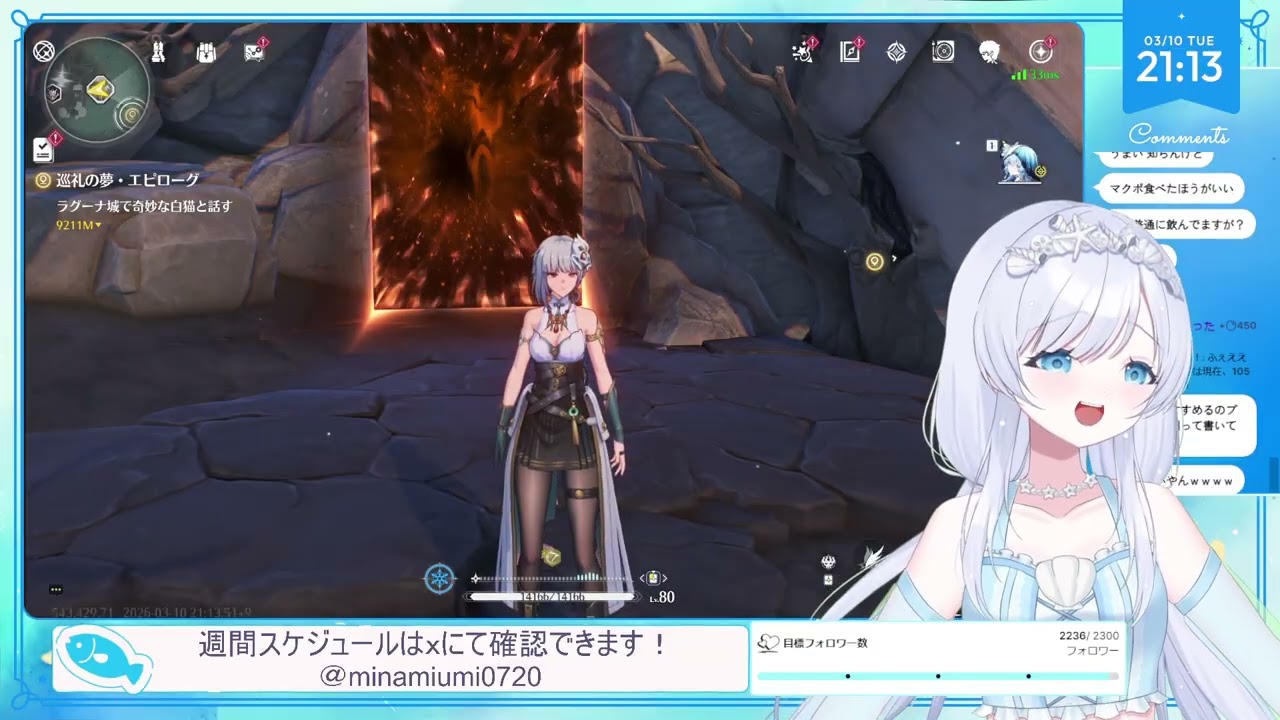
Task: Open the circular minimap
Action: tap(97, 91)
